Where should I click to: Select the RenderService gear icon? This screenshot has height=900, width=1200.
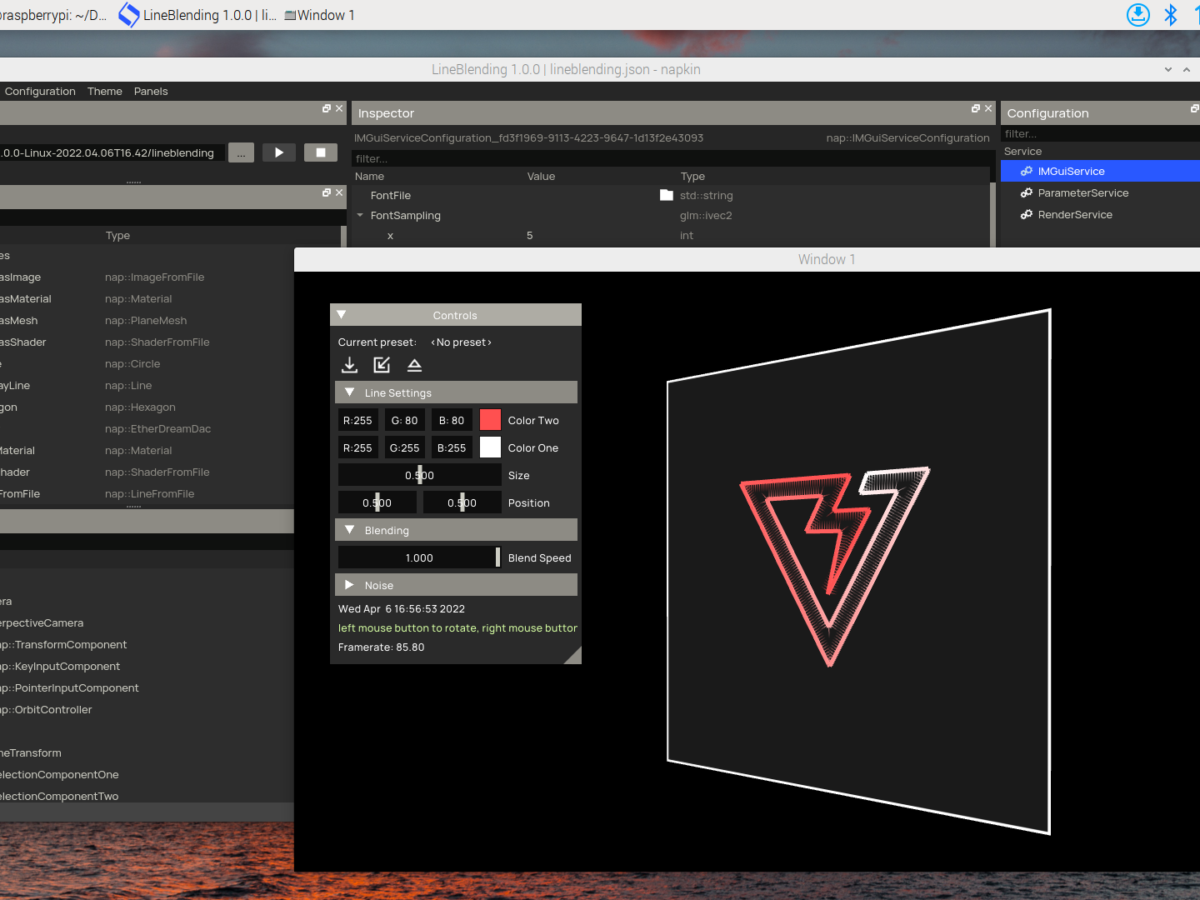[1026, 215]
